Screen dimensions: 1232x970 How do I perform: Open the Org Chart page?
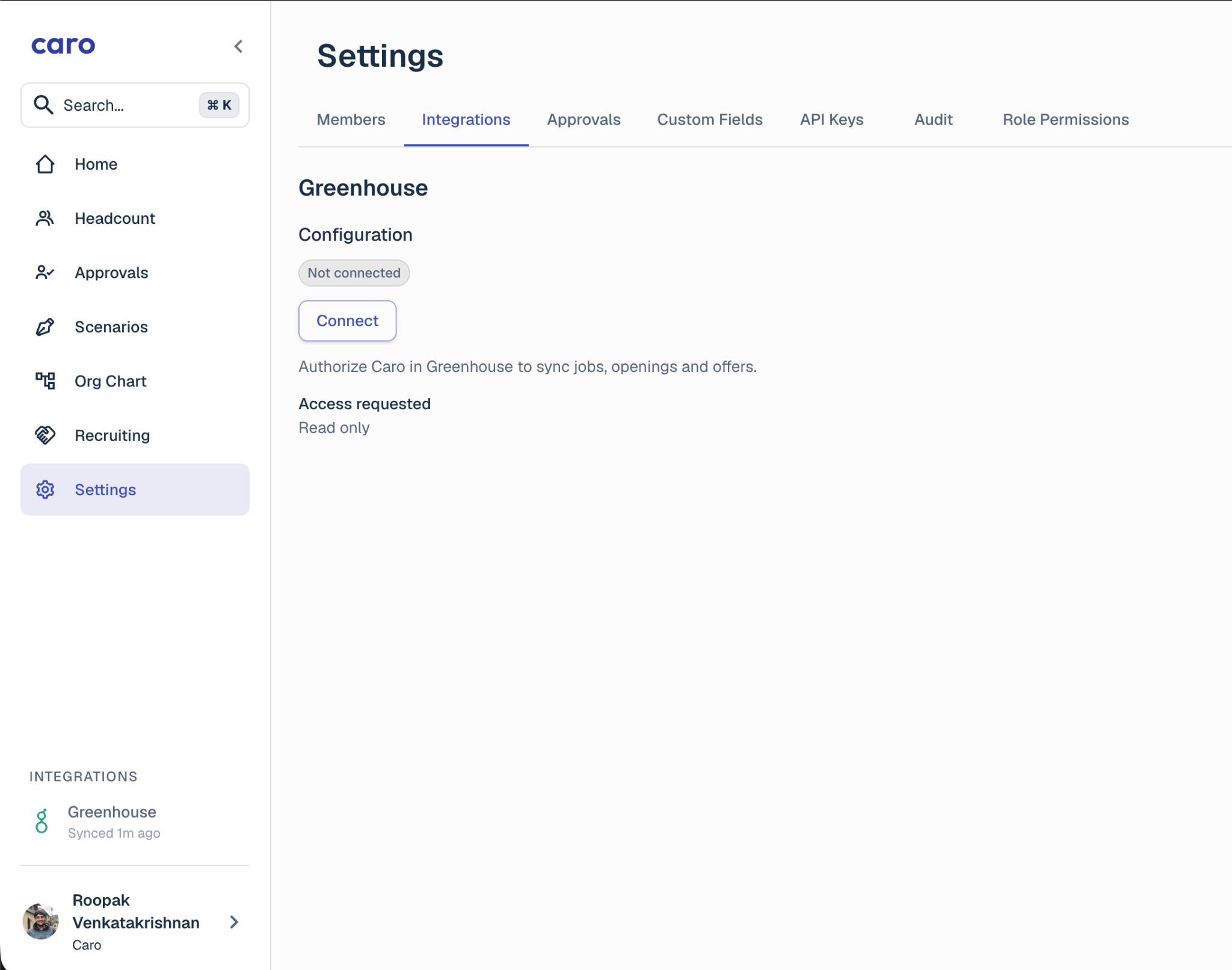pyautogui.click(x=111, y=381)
